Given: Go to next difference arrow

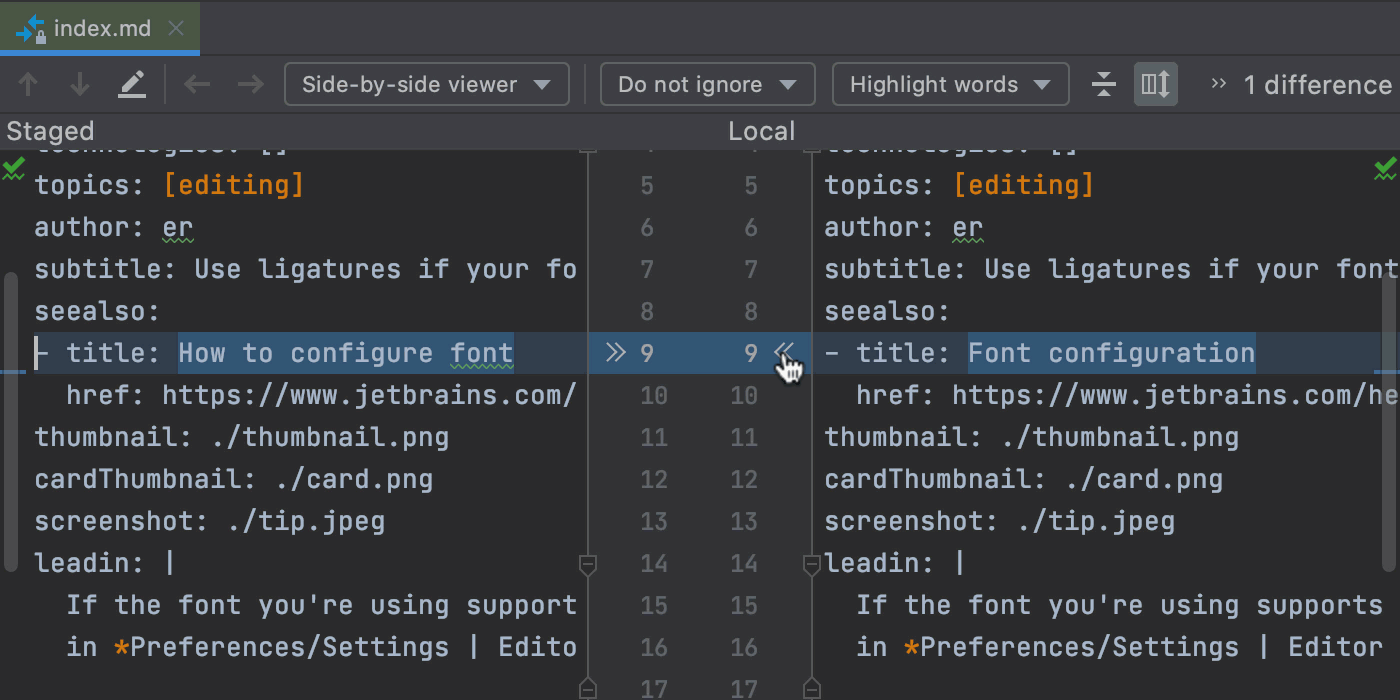Looking at the screenshot, I should coord(80,85).
